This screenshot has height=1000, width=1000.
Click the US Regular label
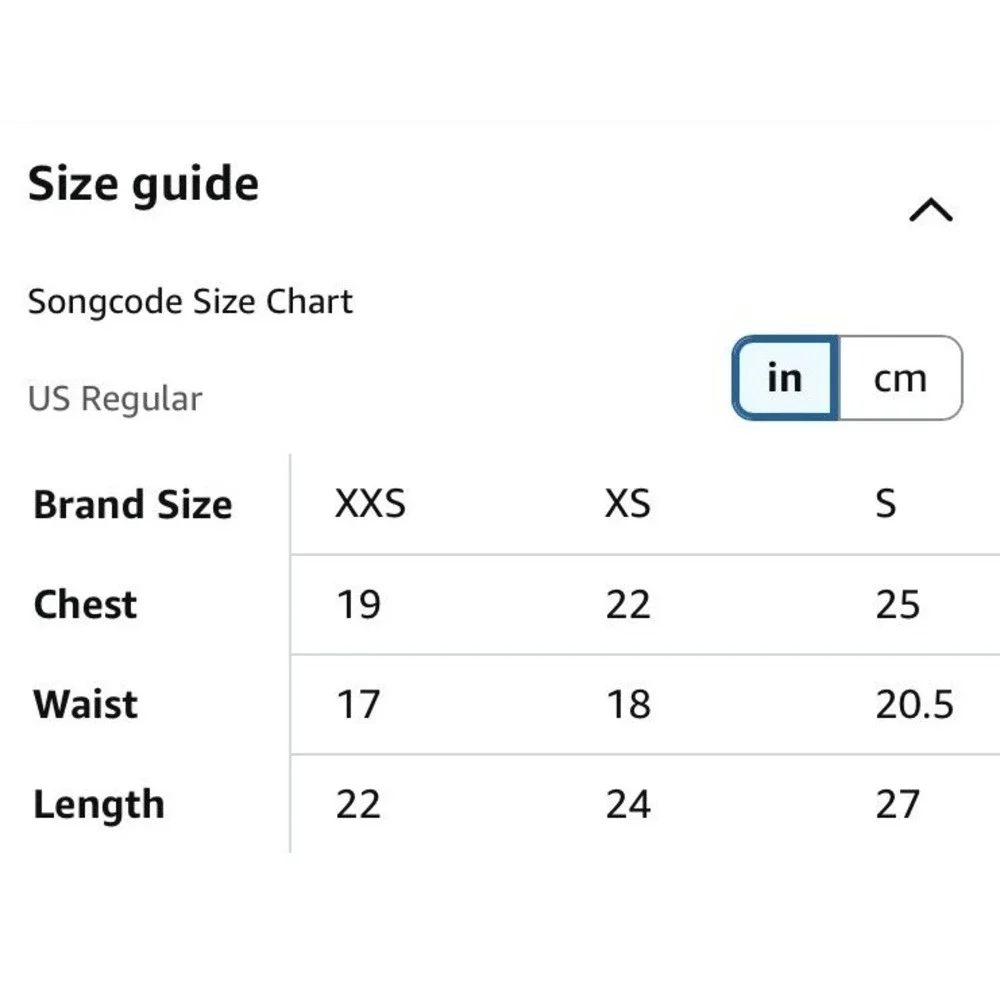pos(115,399)
